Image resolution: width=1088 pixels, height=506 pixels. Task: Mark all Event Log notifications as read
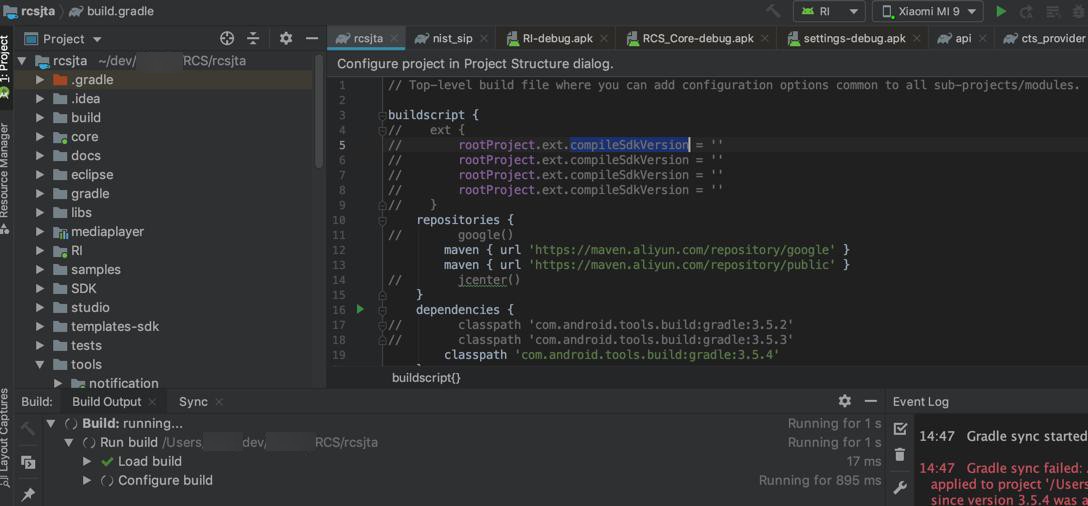[900, 428]
